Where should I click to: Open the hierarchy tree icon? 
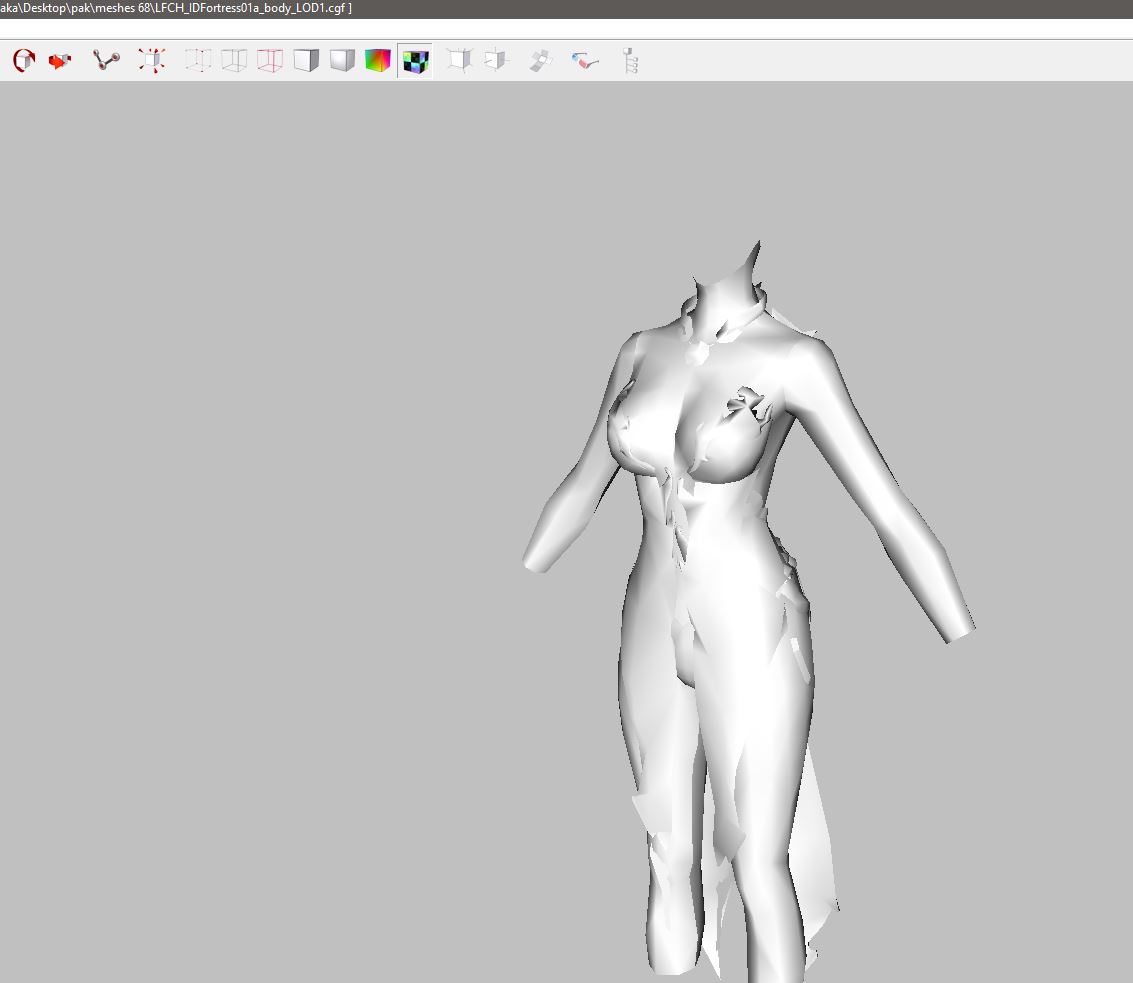click(630, 61)
